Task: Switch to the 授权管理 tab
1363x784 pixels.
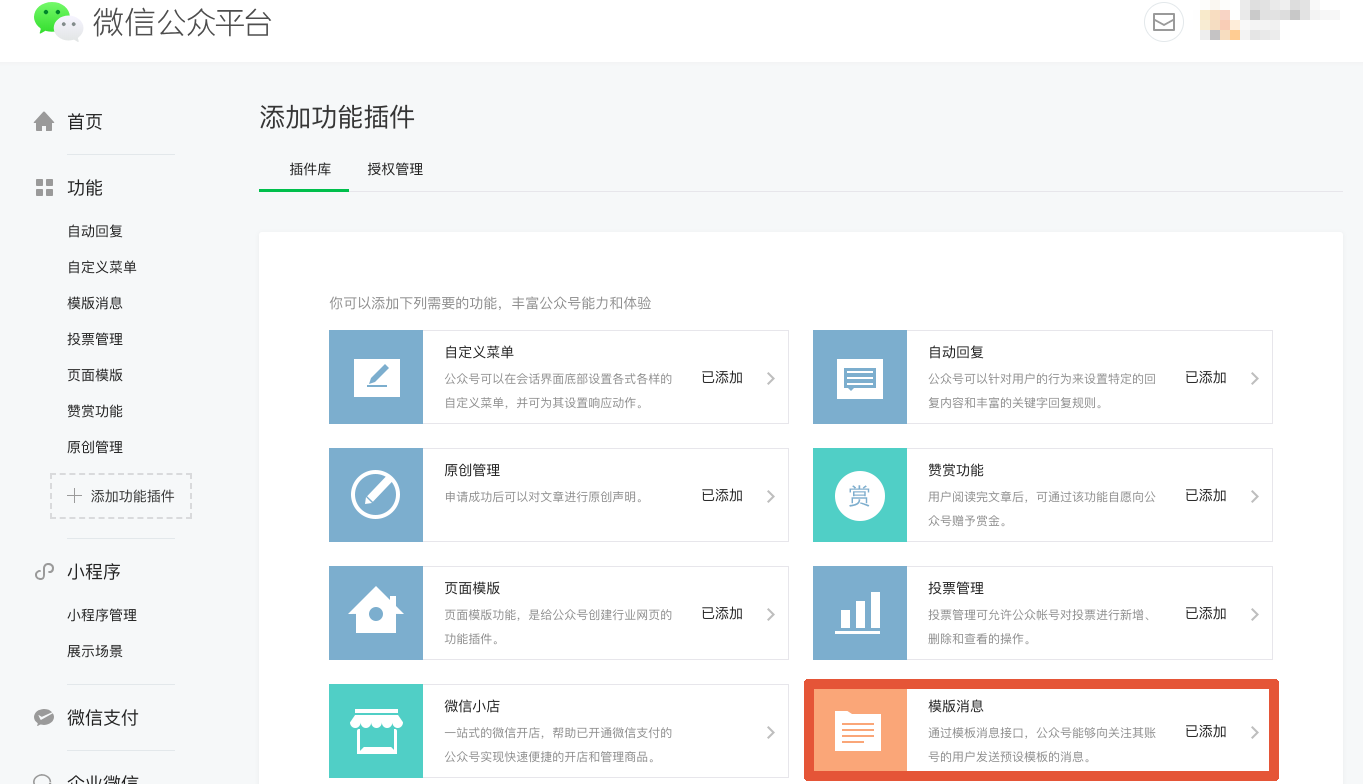Action: [x=395, y=169]
